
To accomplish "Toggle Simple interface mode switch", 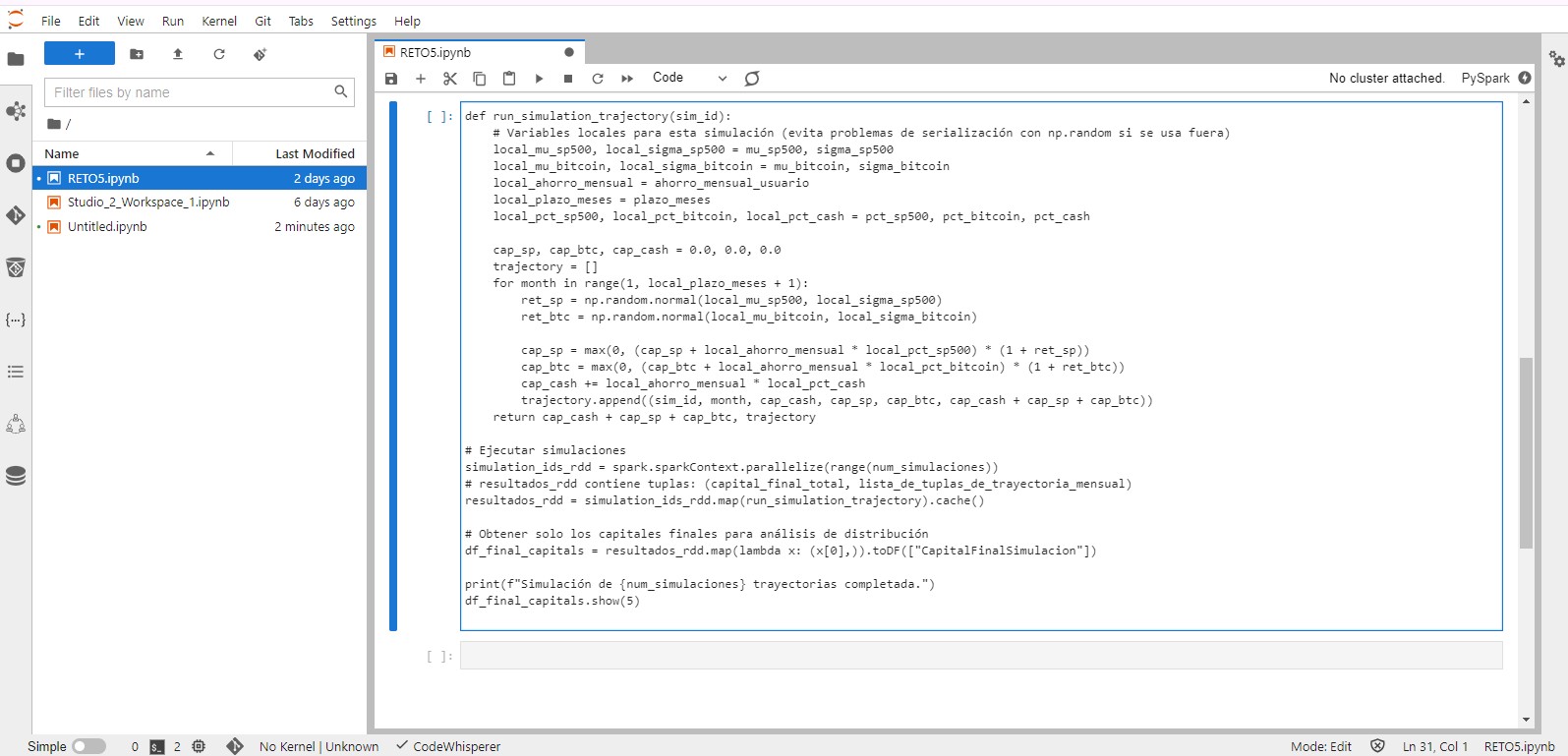I will click(x=88, y=746).
